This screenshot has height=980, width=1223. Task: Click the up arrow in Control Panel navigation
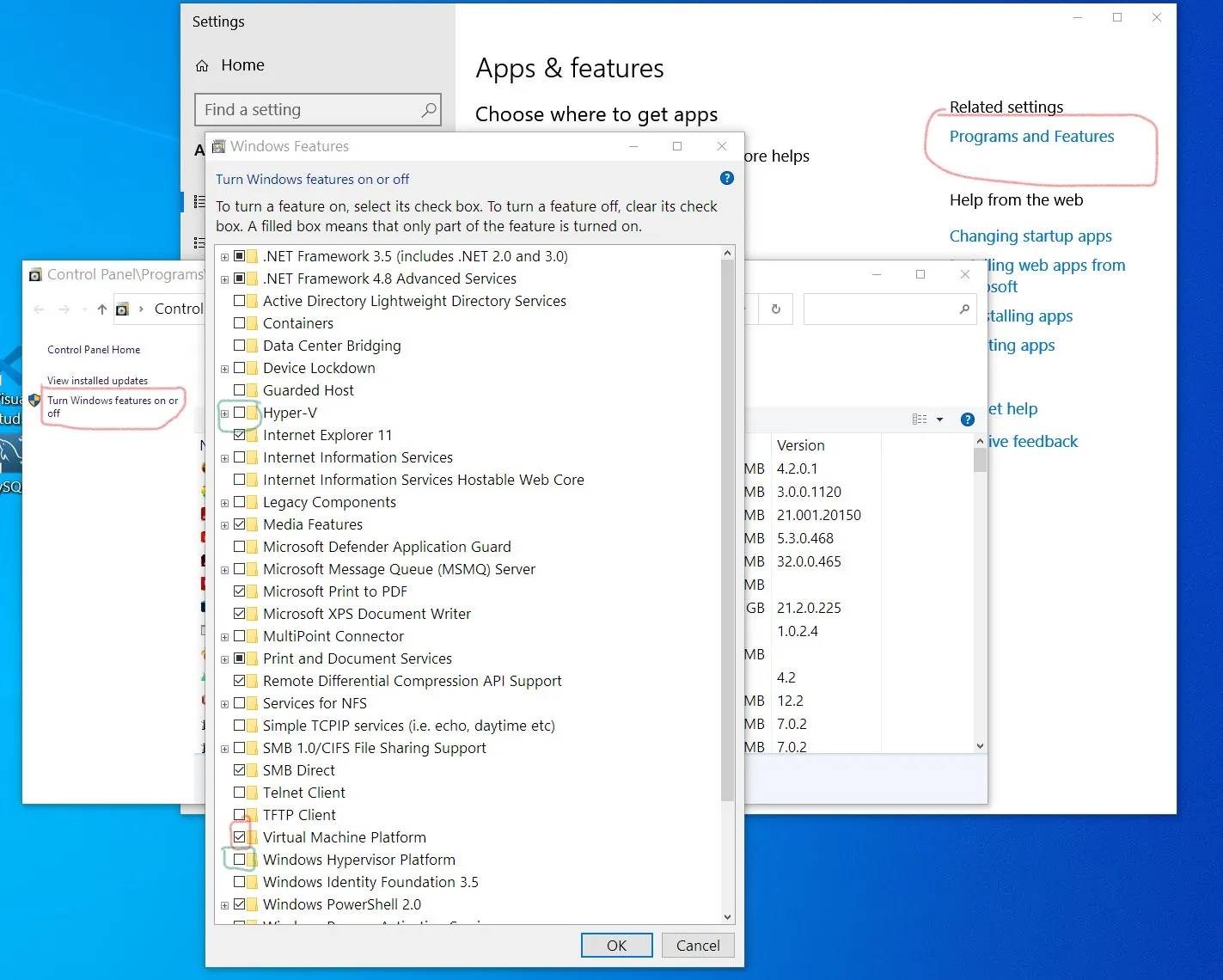pyautogui.click(x=102, y=309)
